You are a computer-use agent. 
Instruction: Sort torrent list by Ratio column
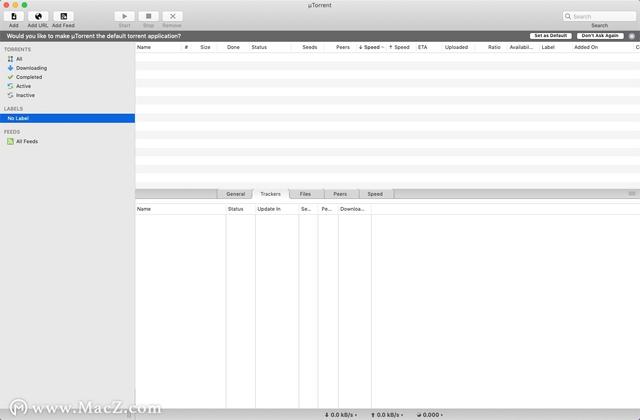coord(494,47)
